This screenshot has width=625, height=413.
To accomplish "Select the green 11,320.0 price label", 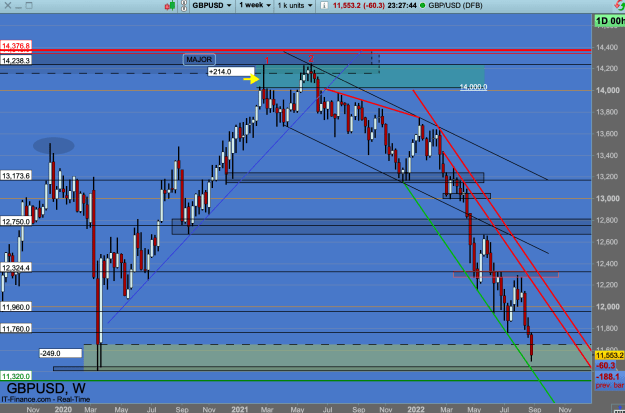I will pyautogui.click(x=16, y=376).
